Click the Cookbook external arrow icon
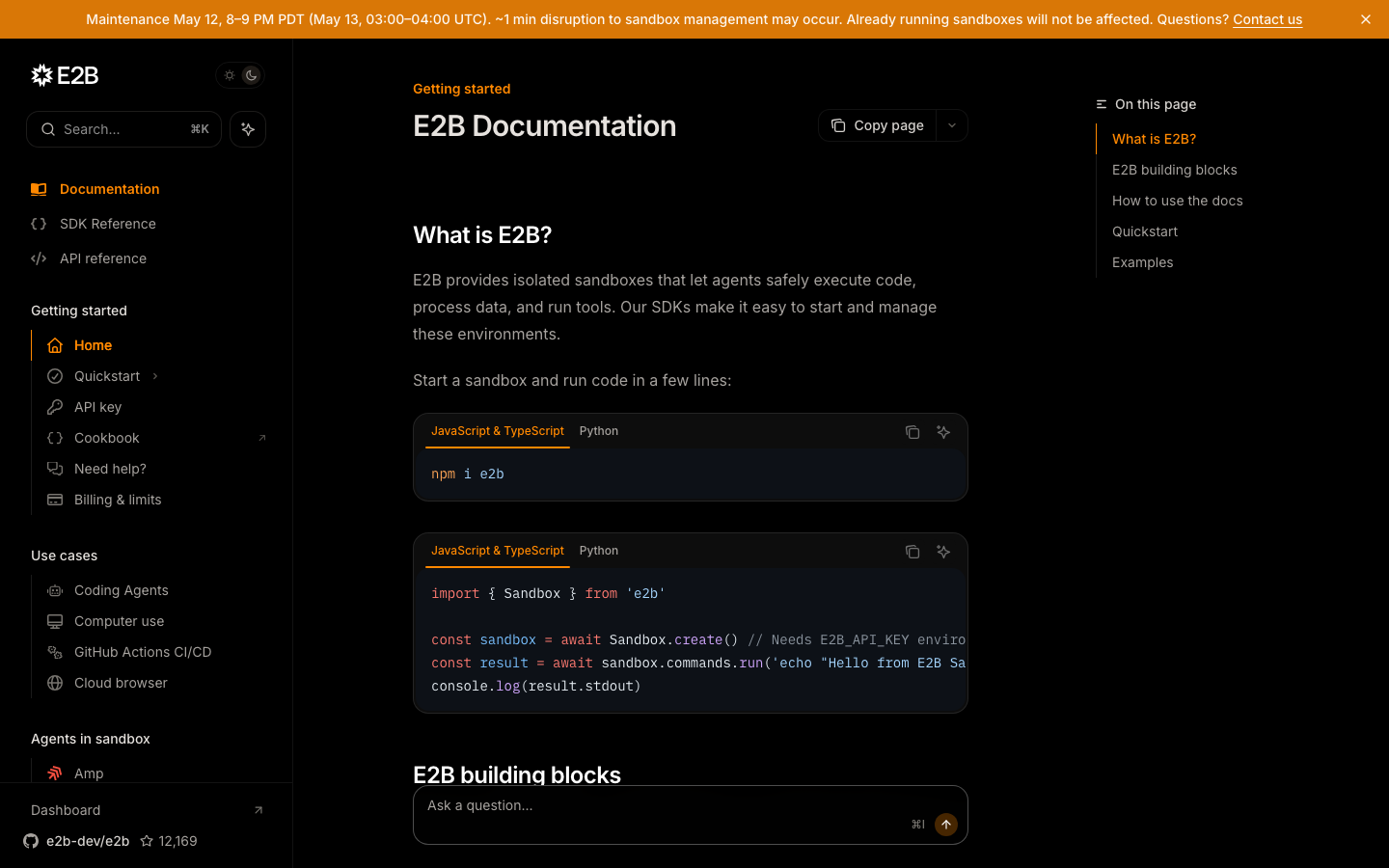The height and width of the screenshot is (868, 1389). click(x=262, y=438)
